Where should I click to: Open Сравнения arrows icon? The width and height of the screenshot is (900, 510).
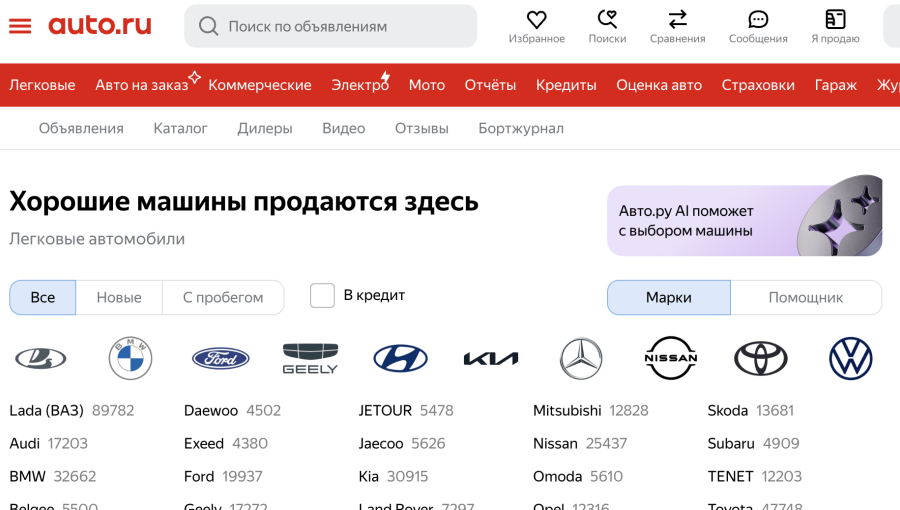tap(677, 20)
